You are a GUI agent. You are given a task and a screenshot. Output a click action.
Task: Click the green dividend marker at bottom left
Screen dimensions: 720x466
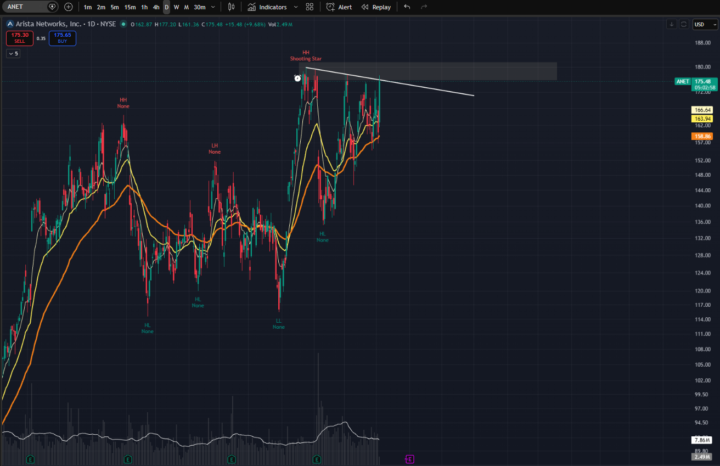[x=30, y=459]
